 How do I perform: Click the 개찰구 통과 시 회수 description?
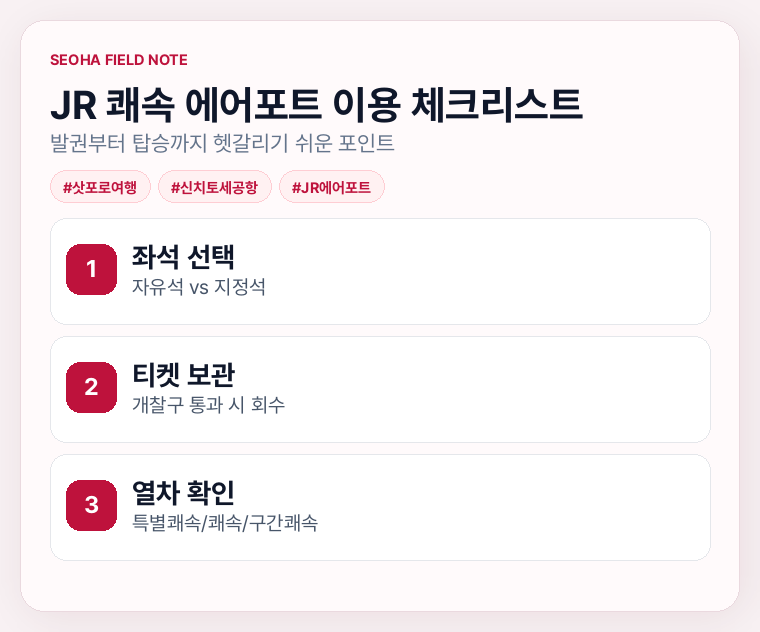tap(208, 405)
